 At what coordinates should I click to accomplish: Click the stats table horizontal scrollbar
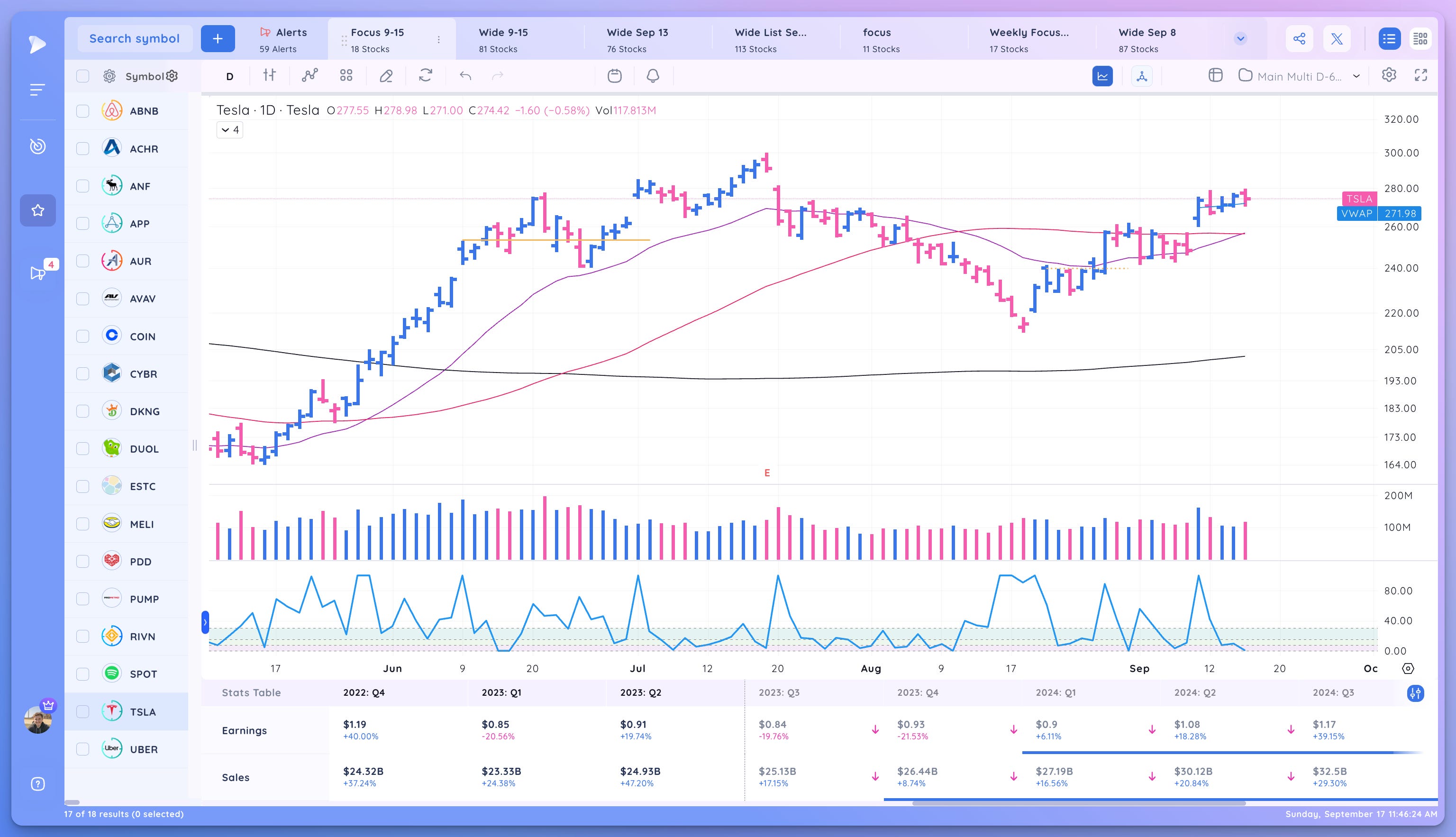[1079, 803]
